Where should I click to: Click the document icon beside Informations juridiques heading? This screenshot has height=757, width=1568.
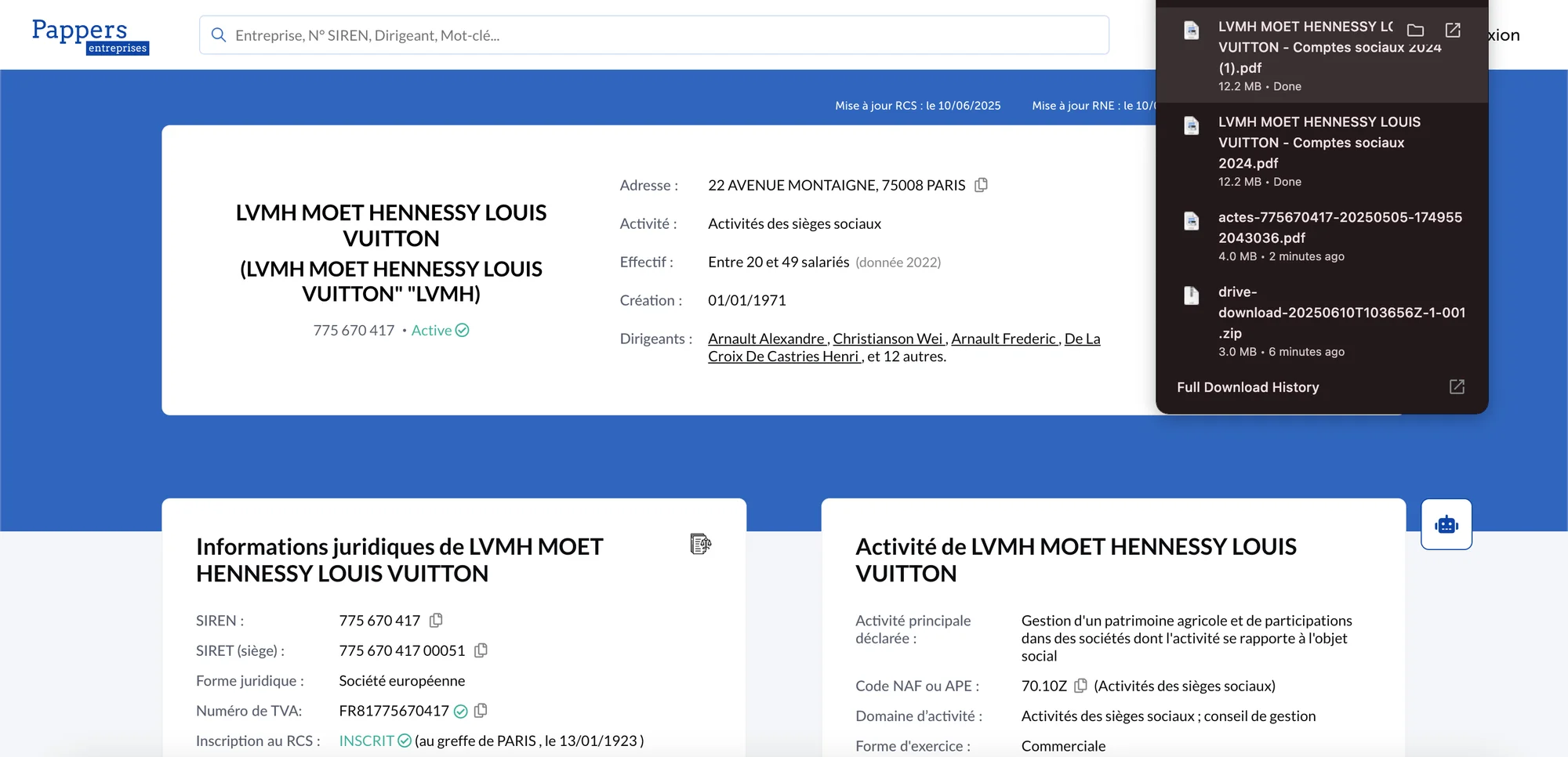point(700,544)
